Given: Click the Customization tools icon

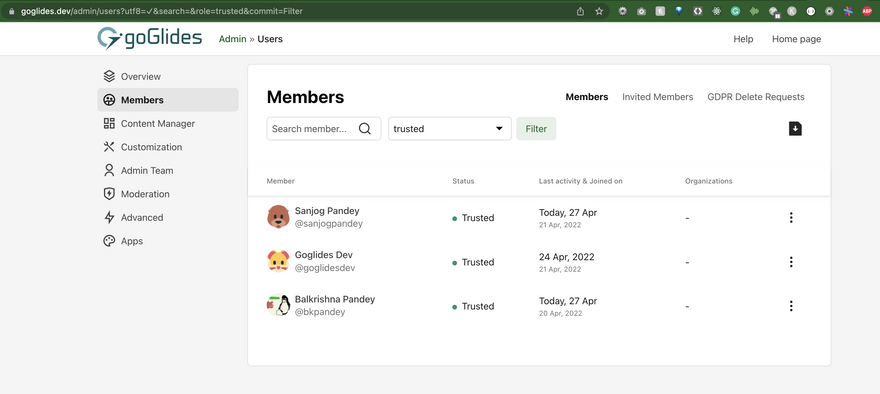Looking at the screenshot, I should click(109, 147).
